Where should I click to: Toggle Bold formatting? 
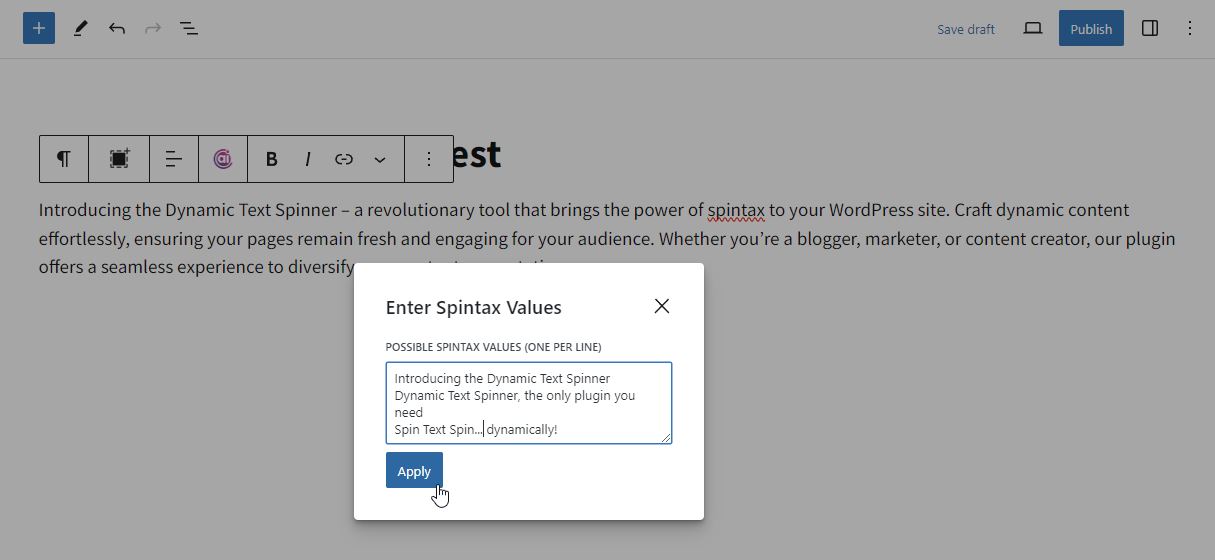coord(272,159)
